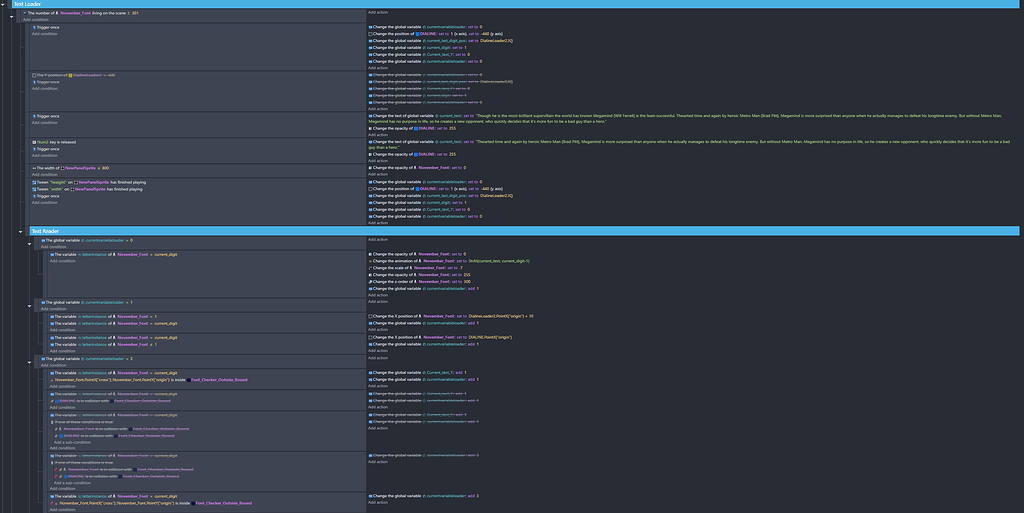The height and width of the screenshot is (513, 1024).
Task: Click the change animation of November_Font icon
Action: click(371, 261)
